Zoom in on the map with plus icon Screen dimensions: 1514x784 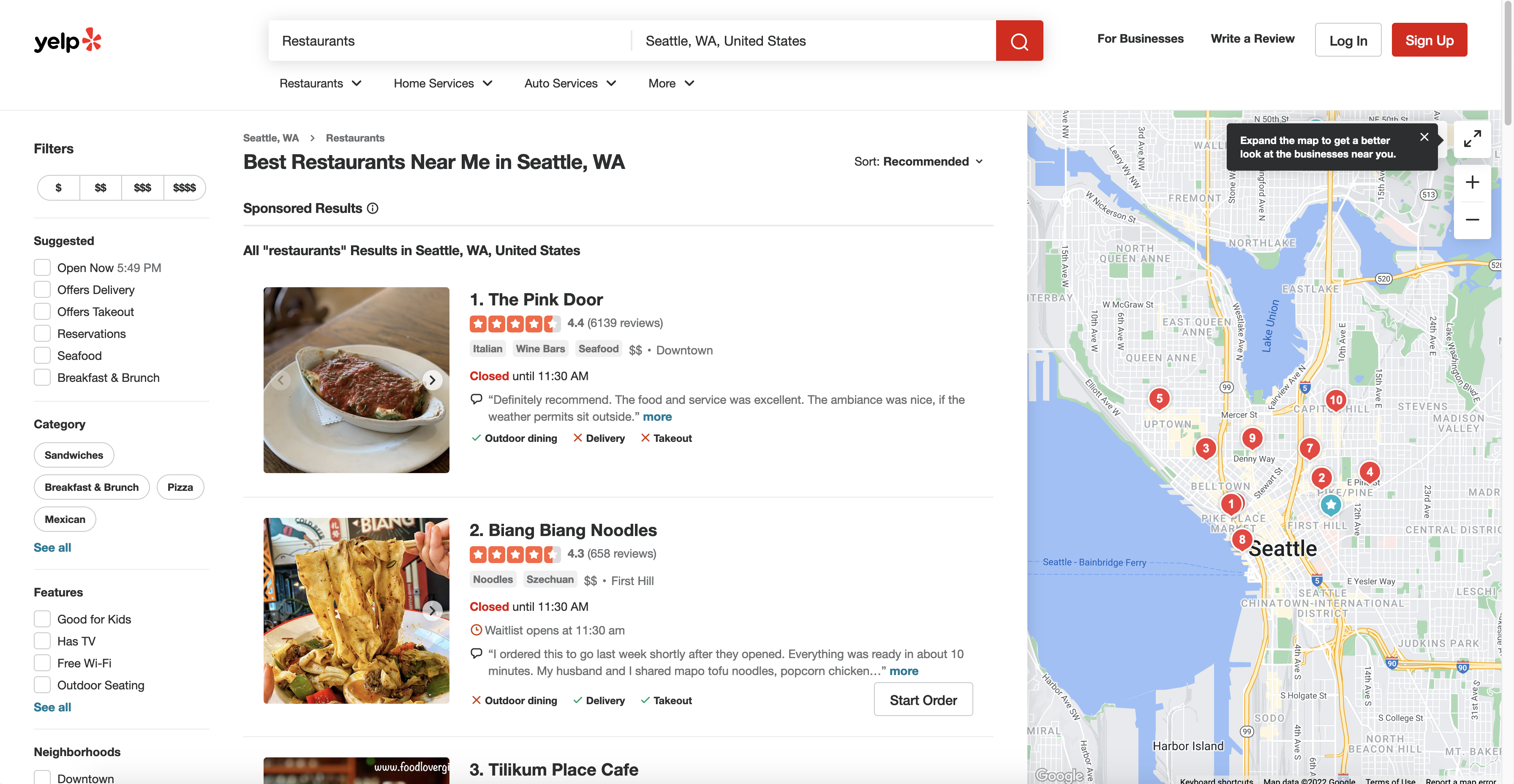[x=1472, y=182]
